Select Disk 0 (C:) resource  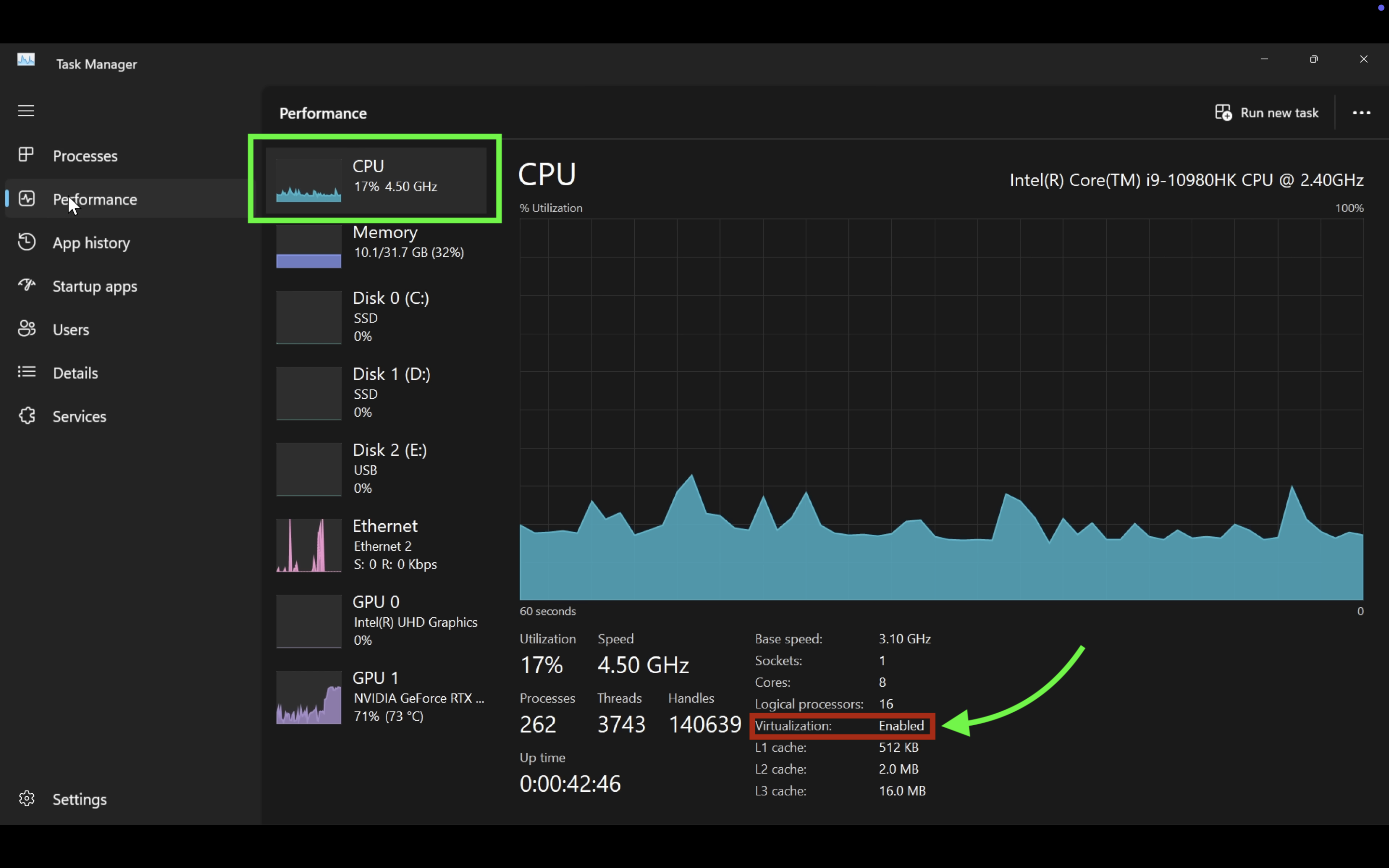(379, 316)
